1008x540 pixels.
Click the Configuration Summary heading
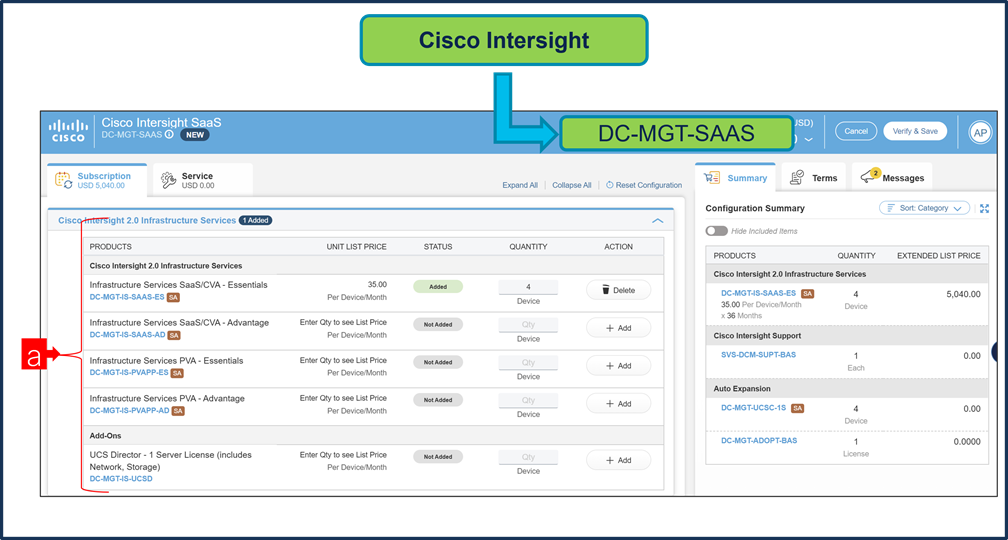[x=755, y=208]
